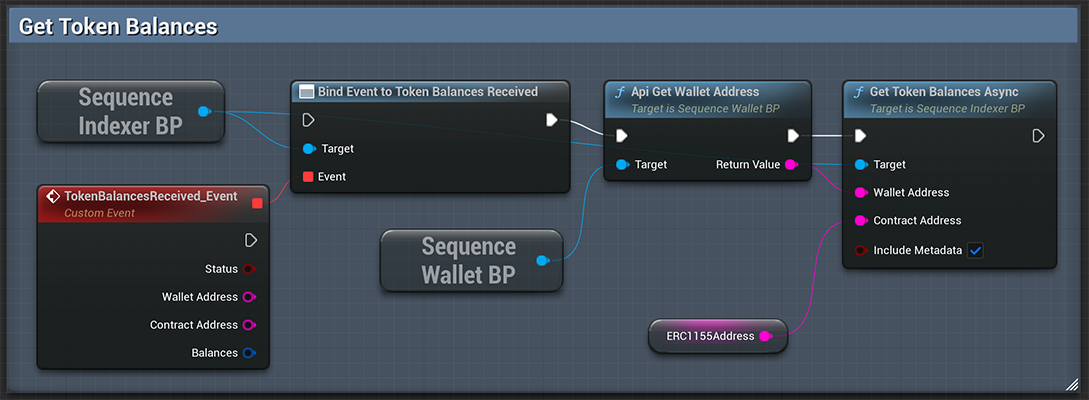
Task: Click the Sequence Indexer BP output pin
Action: pyautogui.click(x=204, y=111)
